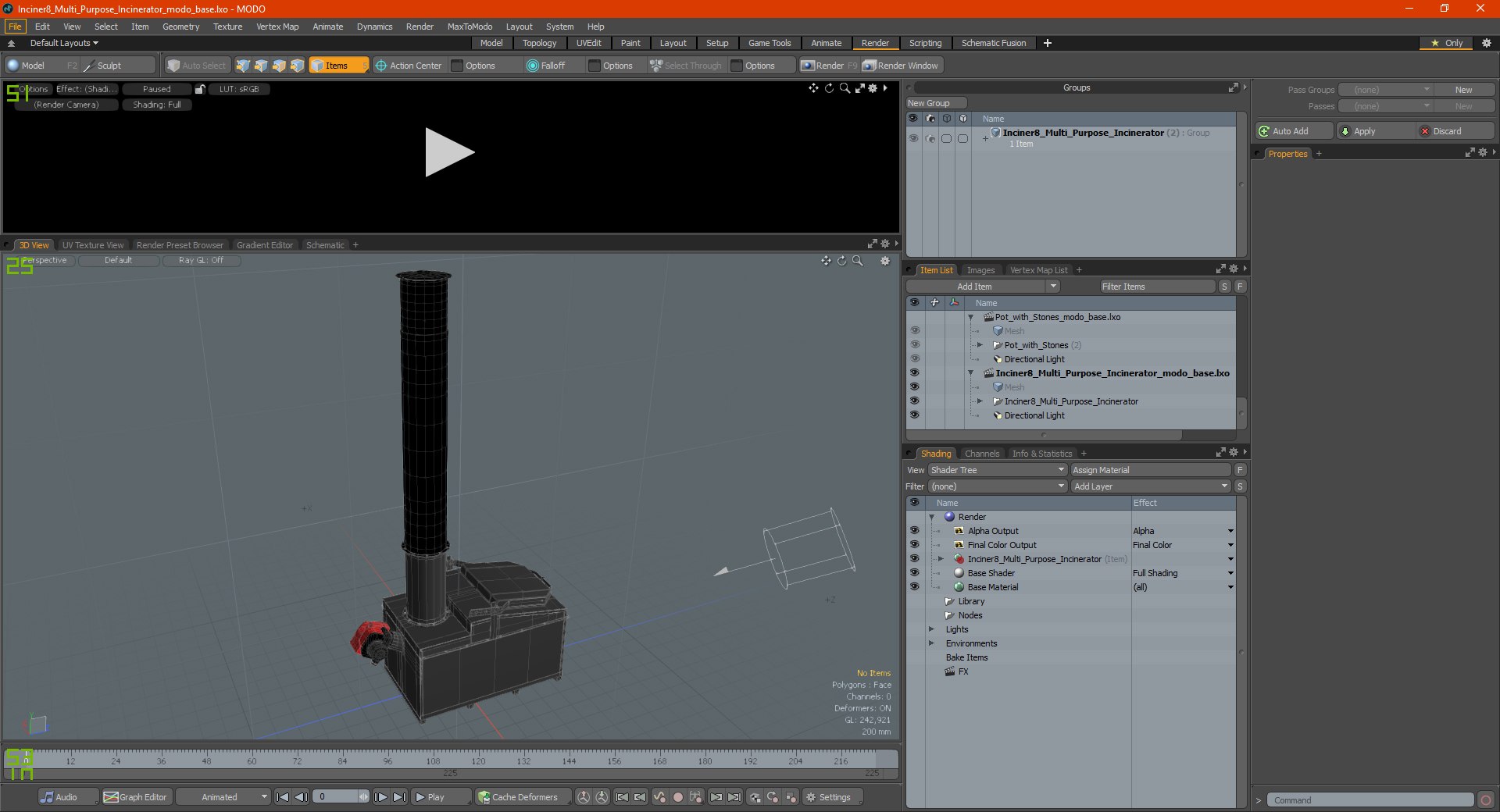The width and height of the screenshot is (1500, 812).
Task: Switch to the Channels tab
Action: (x=981, y=454)
